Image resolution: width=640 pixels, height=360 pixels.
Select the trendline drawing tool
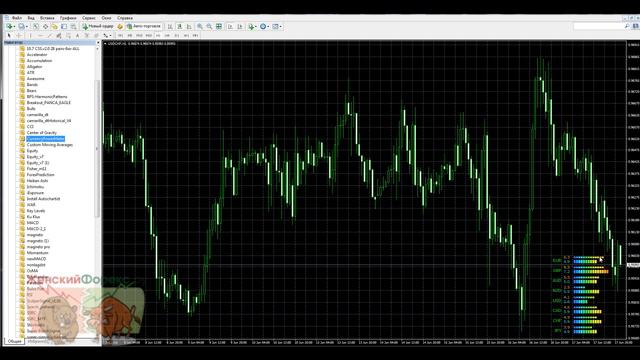(x=49, y=36)
